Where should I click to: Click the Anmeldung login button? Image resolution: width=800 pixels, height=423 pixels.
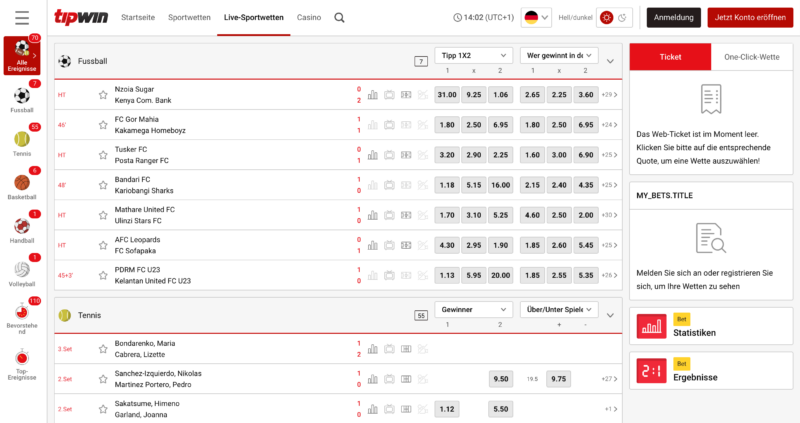pos(673,17)
